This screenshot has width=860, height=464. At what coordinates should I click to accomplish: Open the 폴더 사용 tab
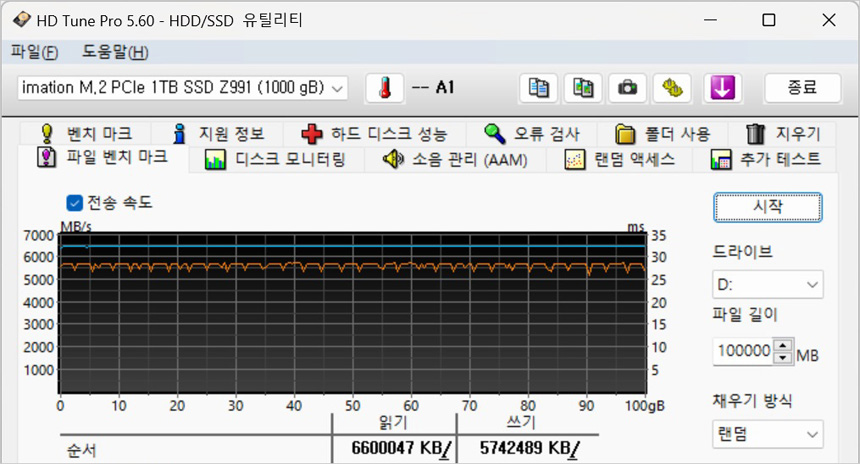tap(663, 133)
